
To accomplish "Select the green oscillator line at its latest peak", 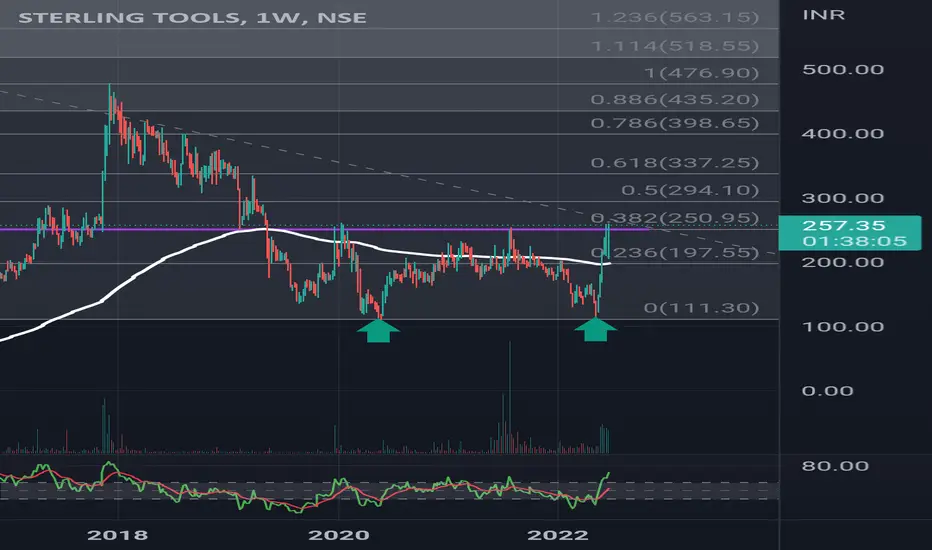I will pyautogui.click(x=607, y=474).
